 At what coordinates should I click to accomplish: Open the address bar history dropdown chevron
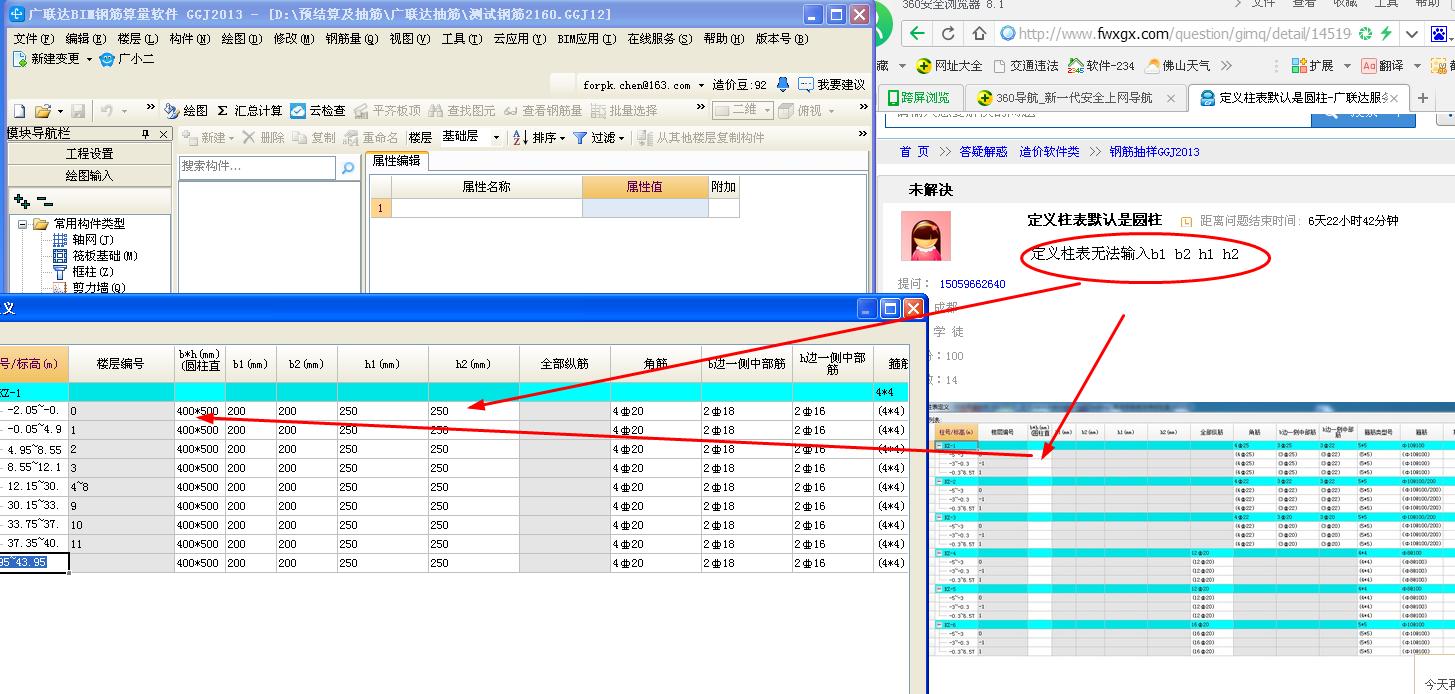(1410, 33)
